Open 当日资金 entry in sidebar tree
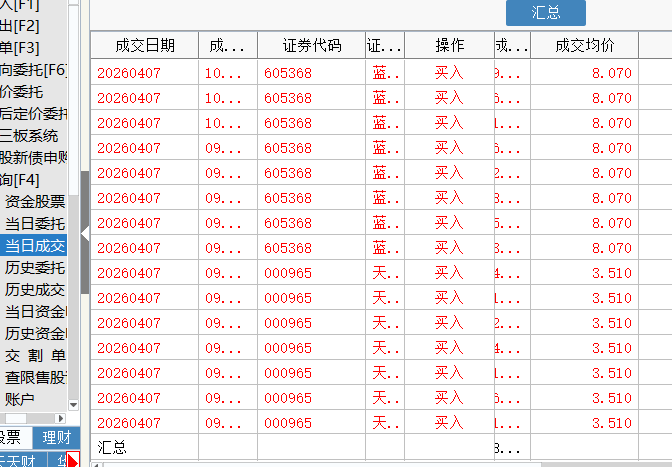The width and height of the screenshot is (672, 467). click(34, 311)
